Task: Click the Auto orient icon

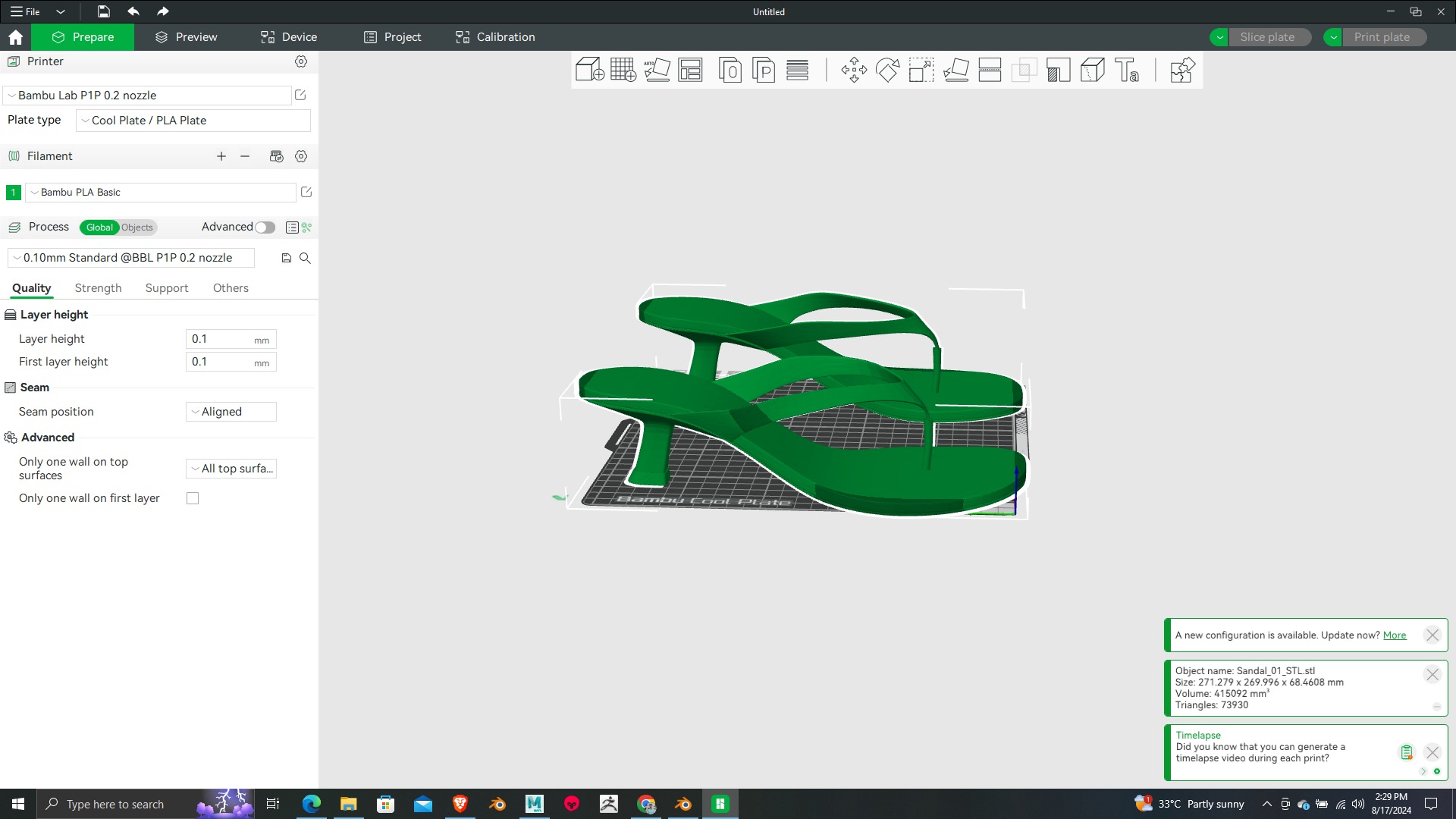Action: [657, 70]
